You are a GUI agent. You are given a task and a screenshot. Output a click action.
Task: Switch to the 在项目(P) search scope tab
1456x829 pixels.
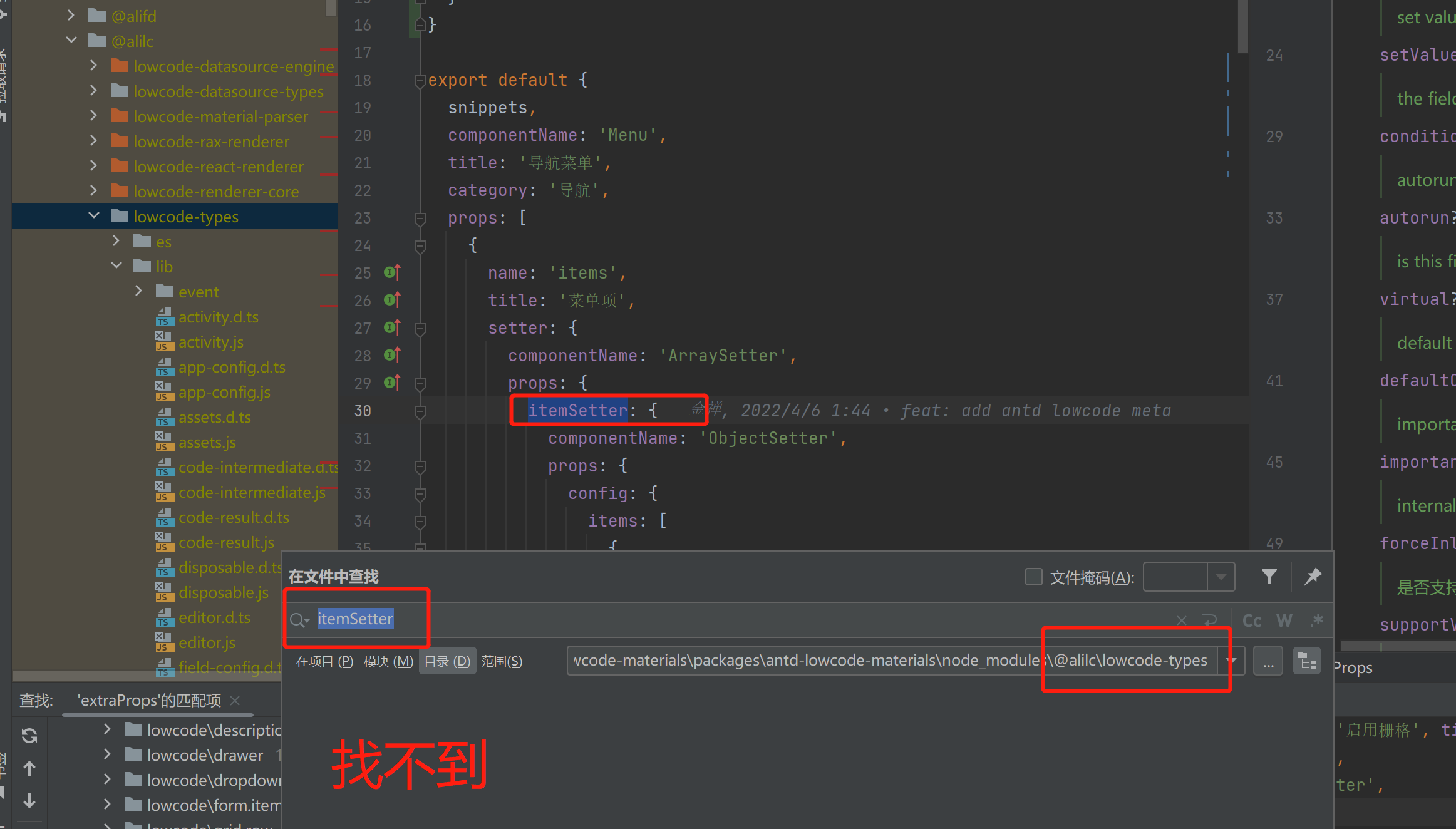click(x=323, y=661)
